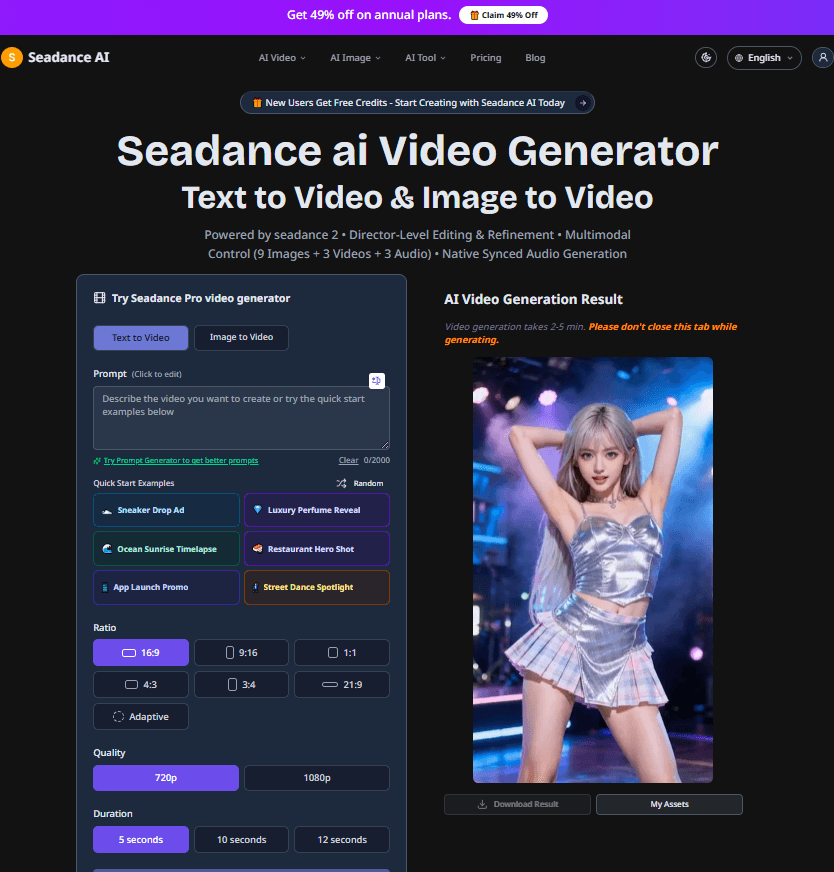Set duration to 5 seconds
The width and height of the screenshot is (834, 872).
click(141, 839)
